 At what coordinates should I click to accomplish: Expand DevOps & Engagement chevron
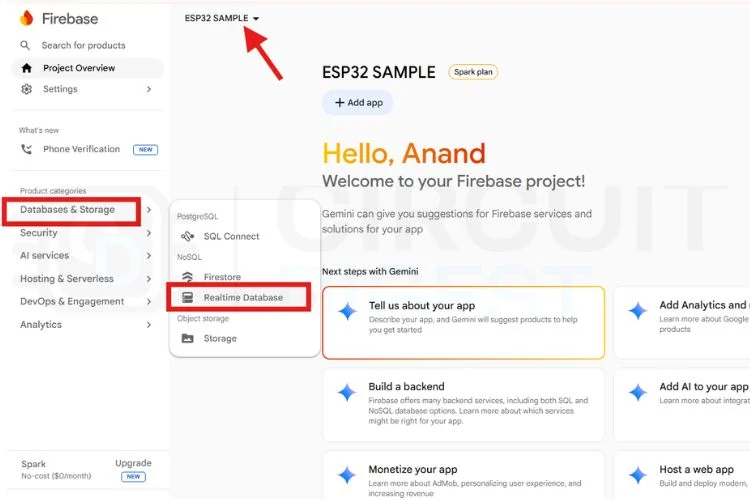coord(149,301)
